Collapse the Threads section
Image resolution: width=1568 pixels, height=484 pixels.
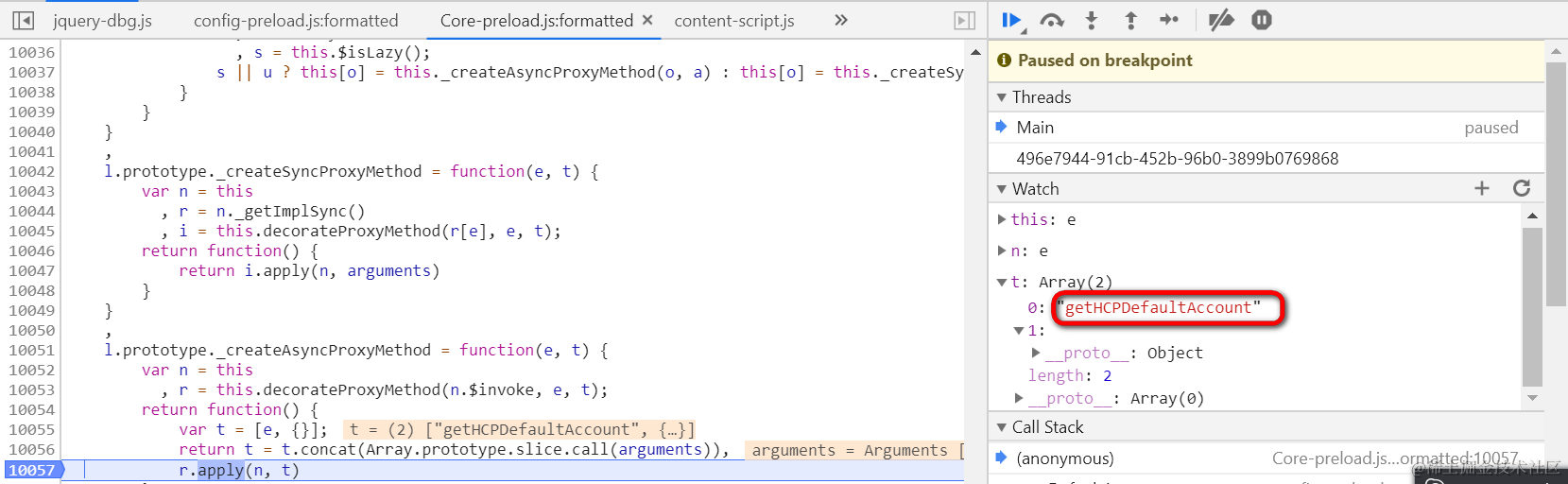[1002, 97]
